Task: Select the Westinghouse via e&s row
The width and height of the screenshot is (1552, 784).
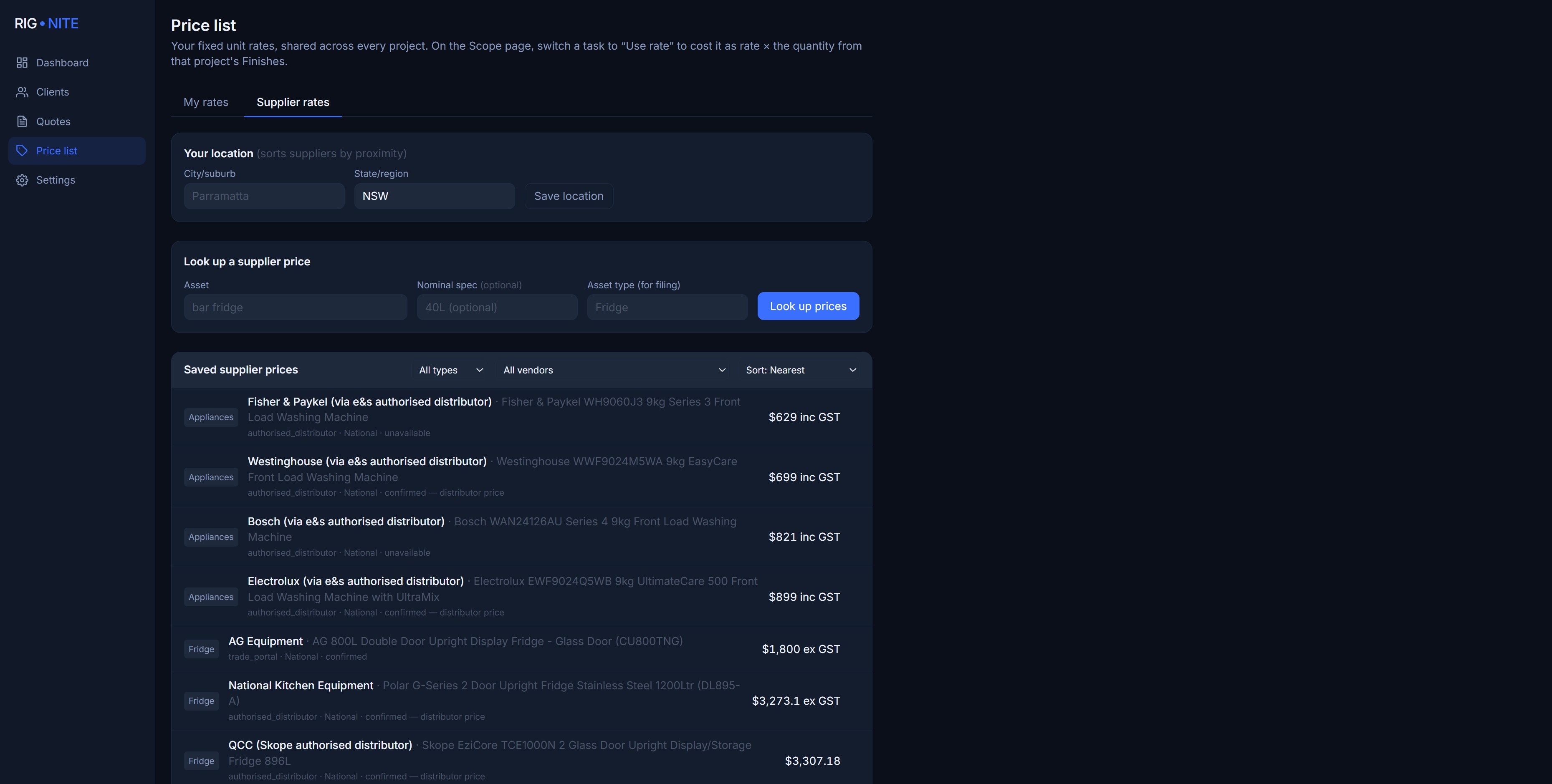Action: 521,477
